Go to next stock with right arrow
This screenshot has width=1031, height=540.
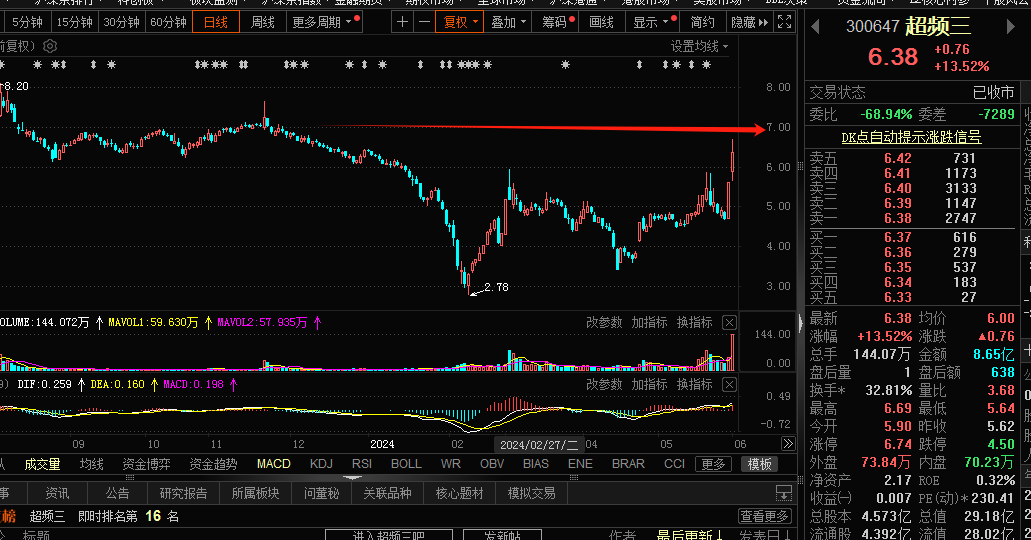click(1011, 27)
